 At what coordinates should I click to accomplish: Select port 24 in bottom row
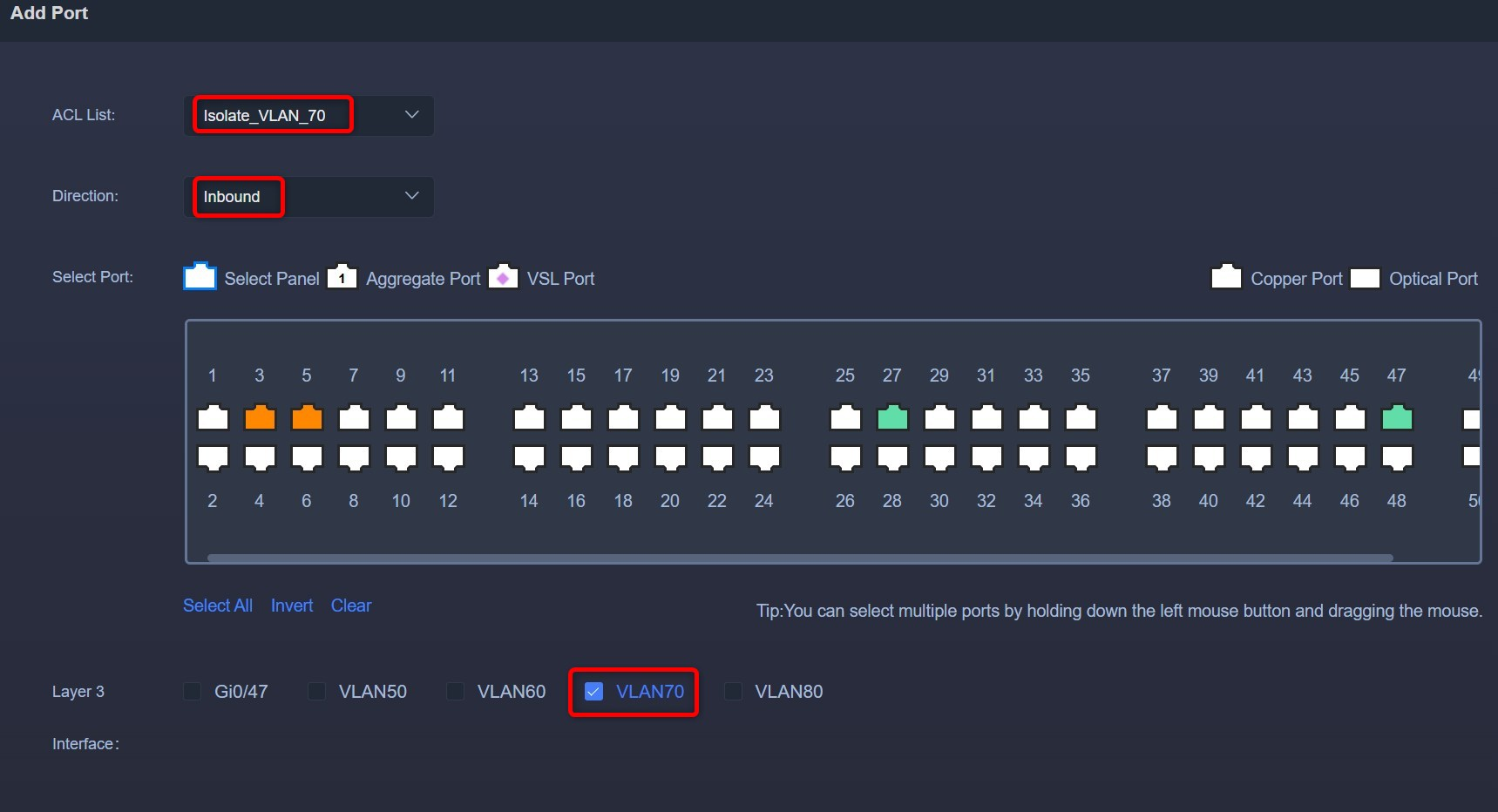[x=764, y=458]
